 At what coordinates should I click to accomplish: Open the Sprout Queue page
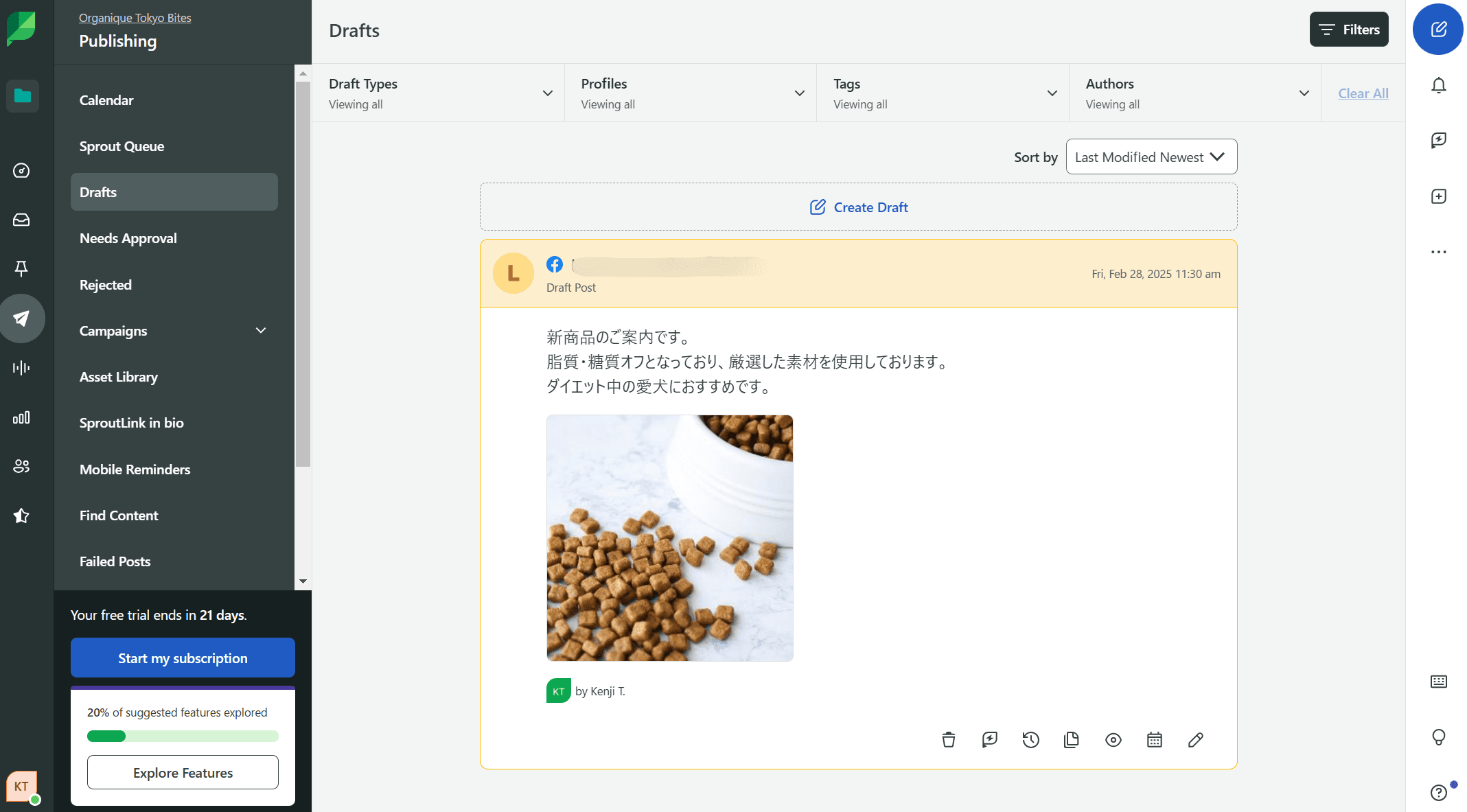click(122, 146)
